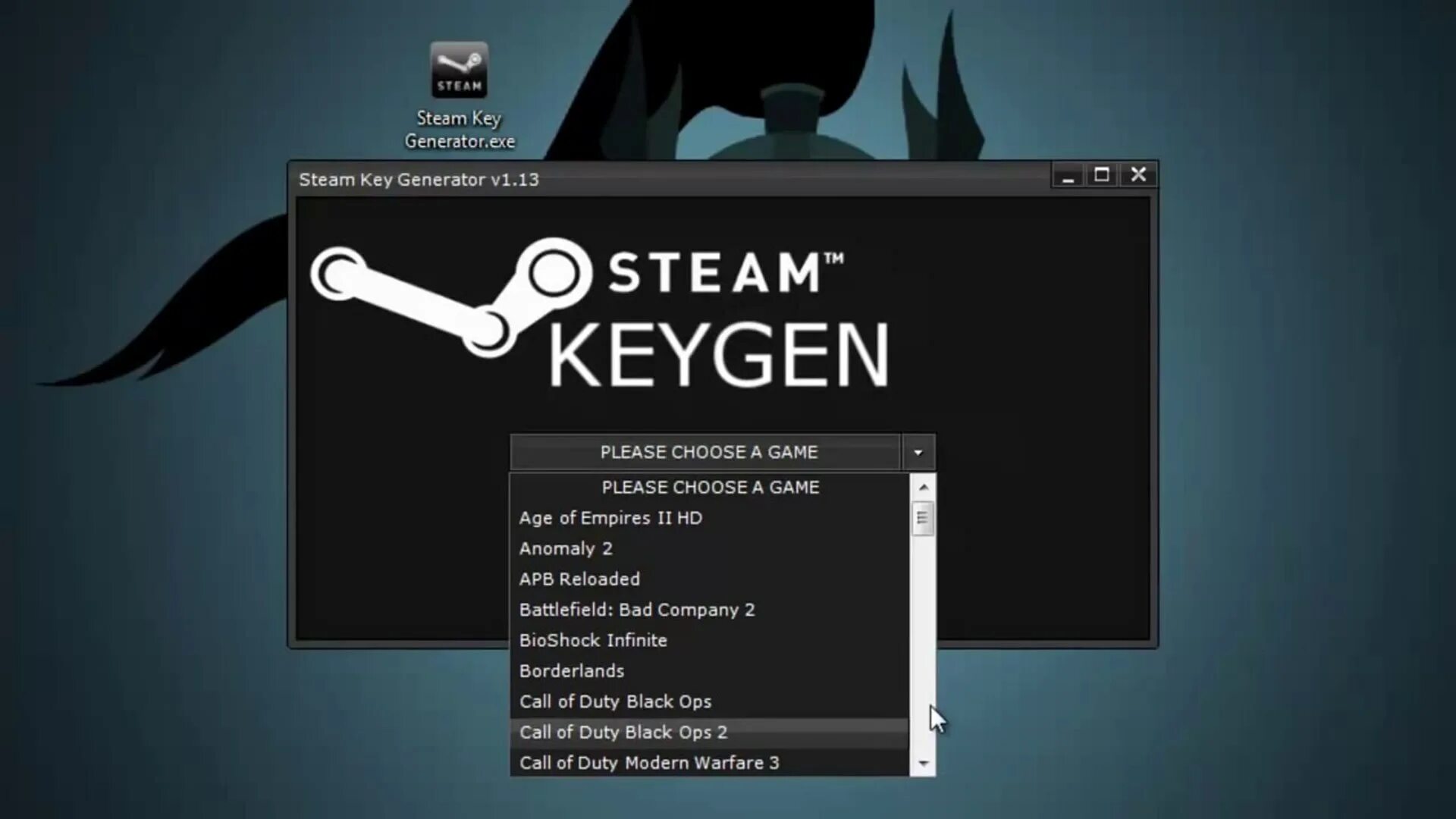Enable Borderlands game selection option

pyautogui.click(x=571, y=670)
